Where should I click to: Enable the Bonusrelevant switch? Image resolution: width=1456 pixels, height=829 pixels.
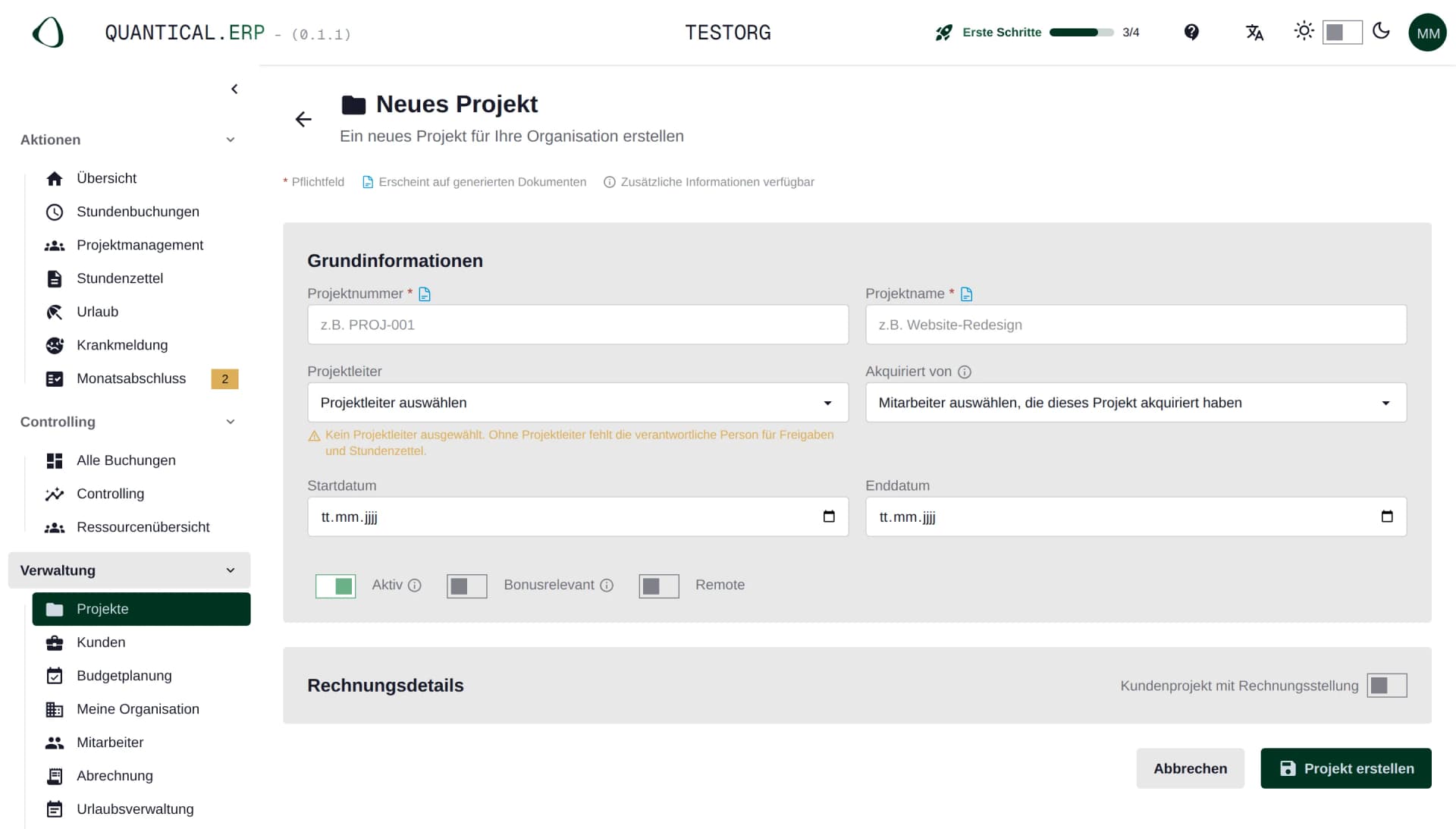tap(467, 586)
